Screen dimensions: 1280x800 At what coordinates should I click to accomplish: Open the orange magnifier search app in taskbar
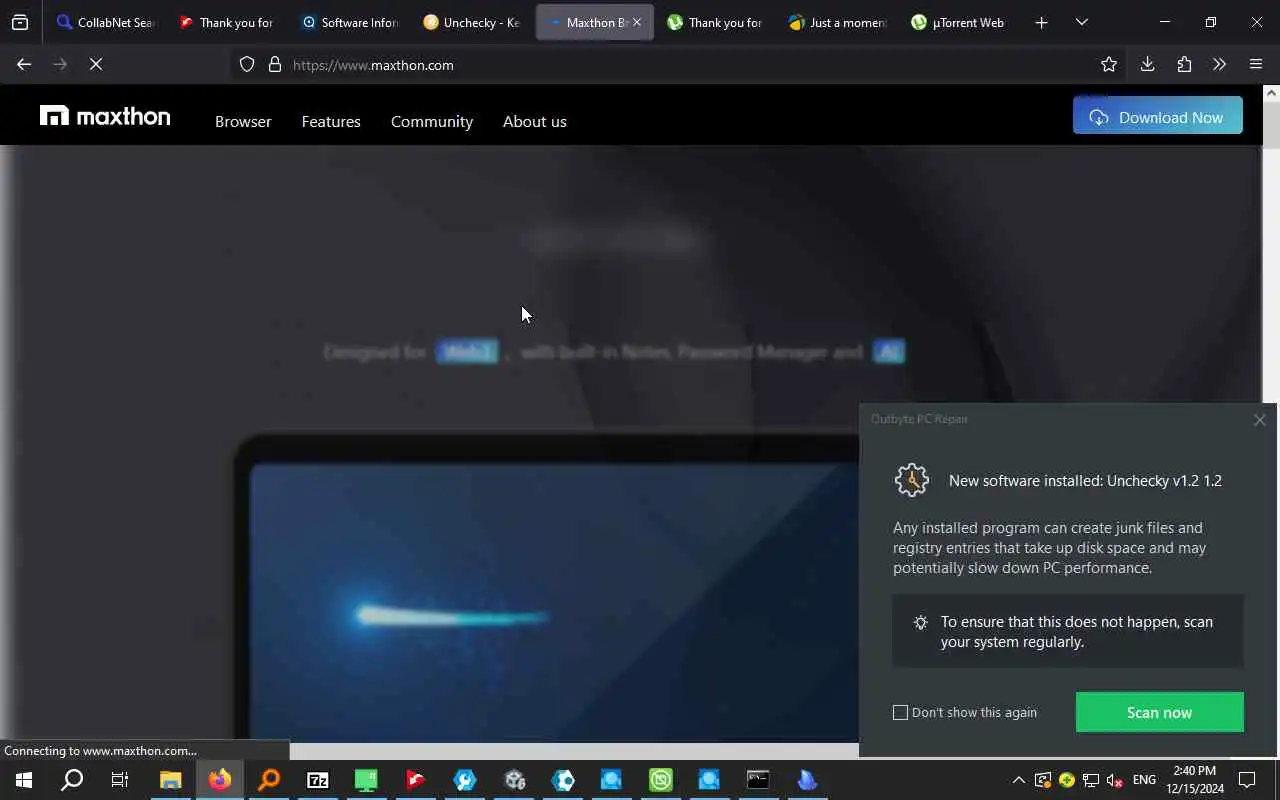pyautogui.click(x=269, y=780)
